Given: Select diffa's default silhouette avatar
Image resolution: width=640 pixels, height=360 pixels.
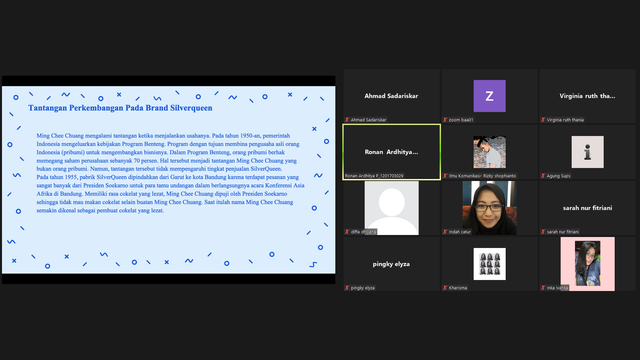Looking at the screenshot, I should (391, 208).
